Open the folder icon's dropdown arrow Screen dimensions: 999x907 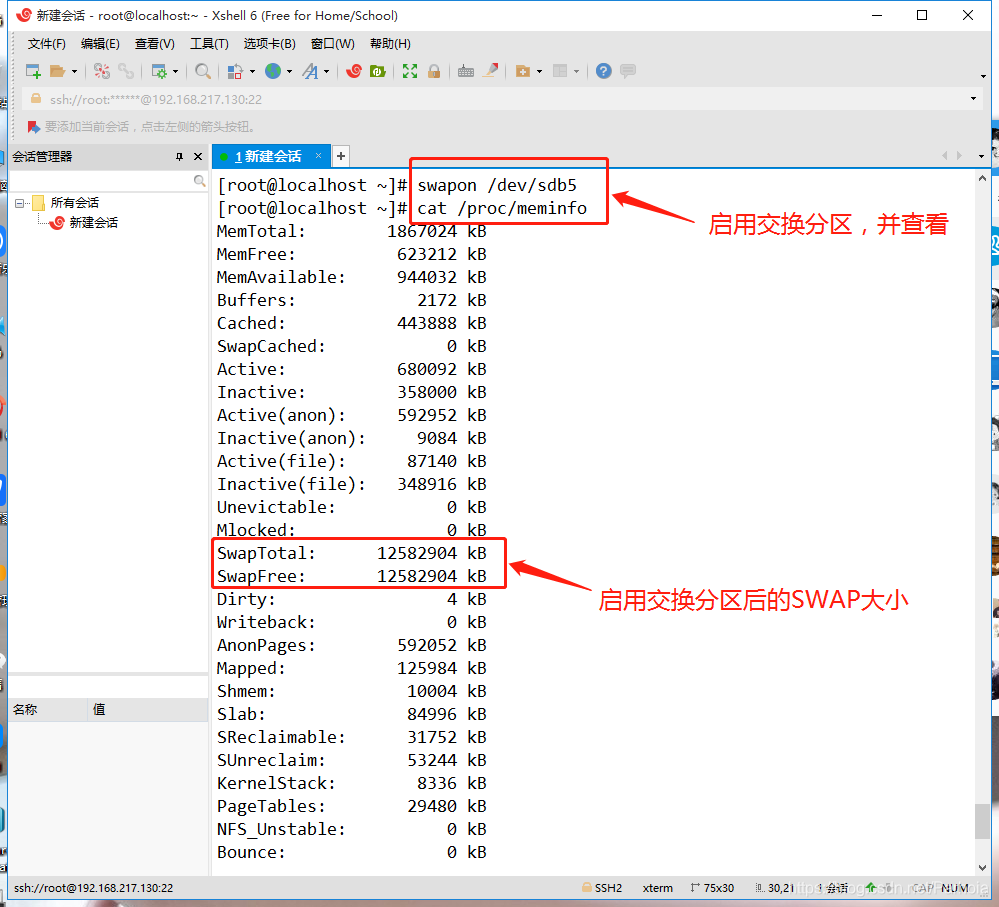click(75, 71)
